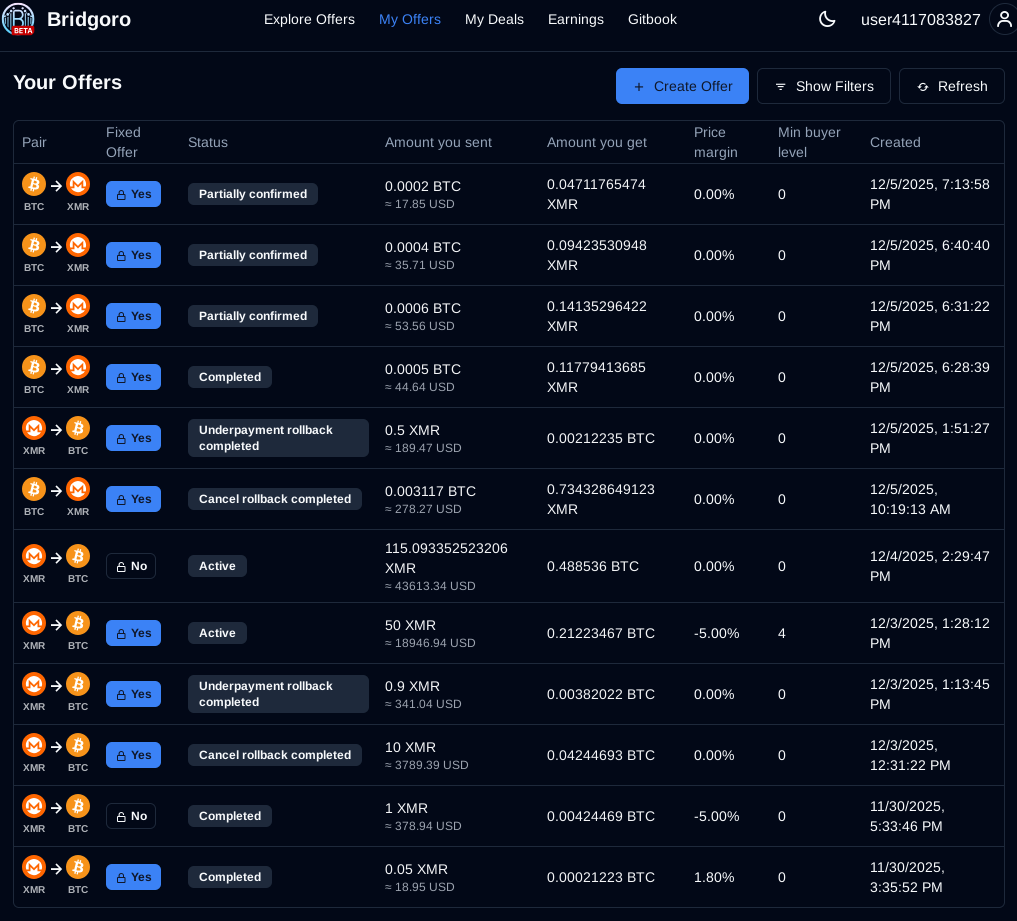Image resolution: width=1017 pixels, height=921 pixels.
Task: Click the Created column header
Action: pos(895,142)
